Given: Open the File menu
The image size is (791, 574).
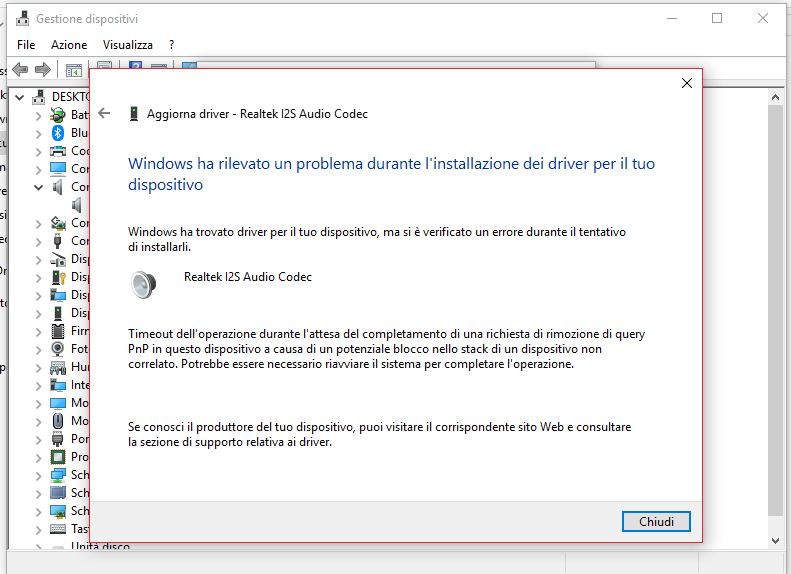Looking at the screenshot, I should 26,45.
